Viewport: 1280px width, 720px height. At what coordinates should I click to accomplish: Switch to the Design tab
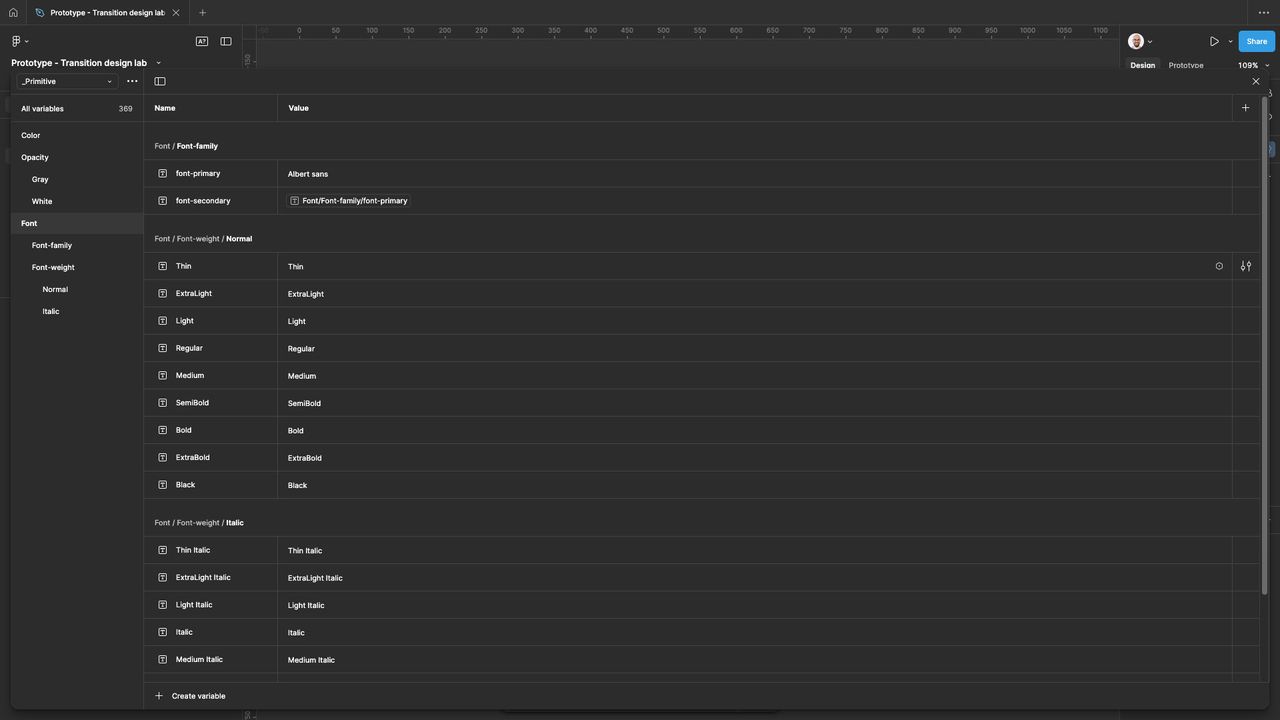pos(1142,65)
